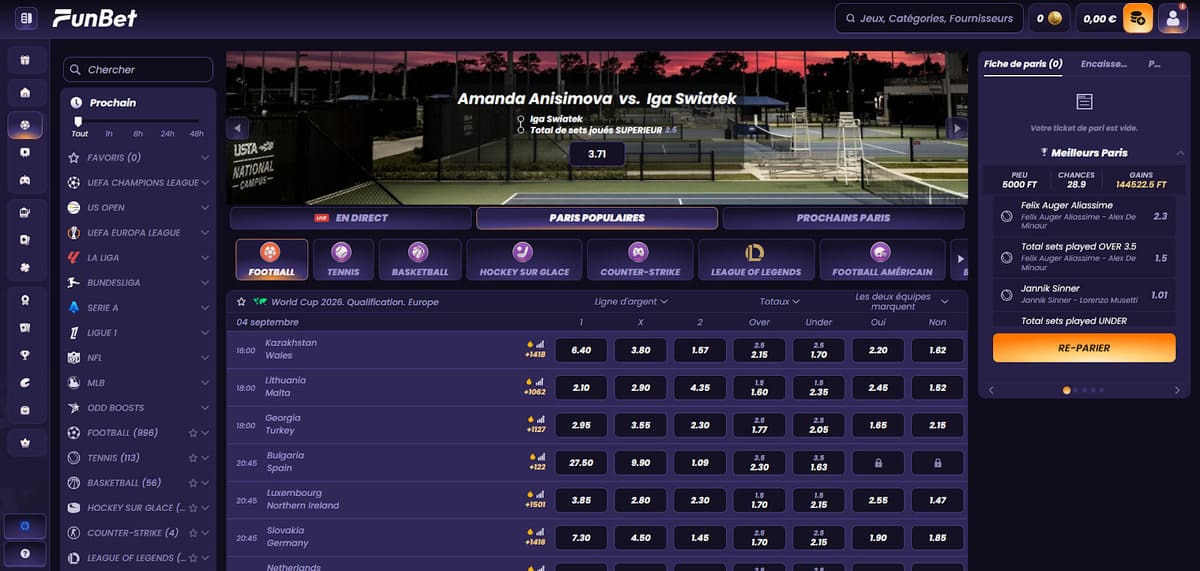Set the Prochain time filter to 24h
Image resolution: width=1200 pixels, height=571 pixels.
pyautogui.click(x=167, y=133)
